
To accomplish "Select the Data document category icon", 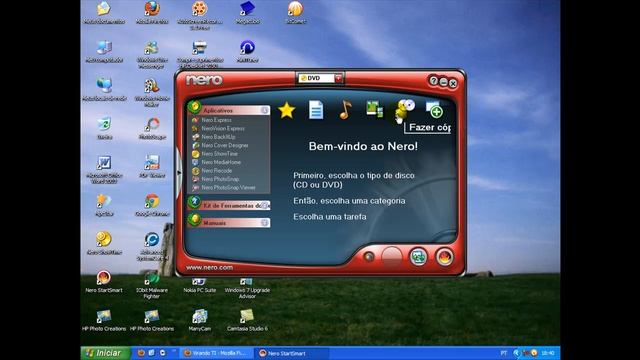I will point(316,110).
